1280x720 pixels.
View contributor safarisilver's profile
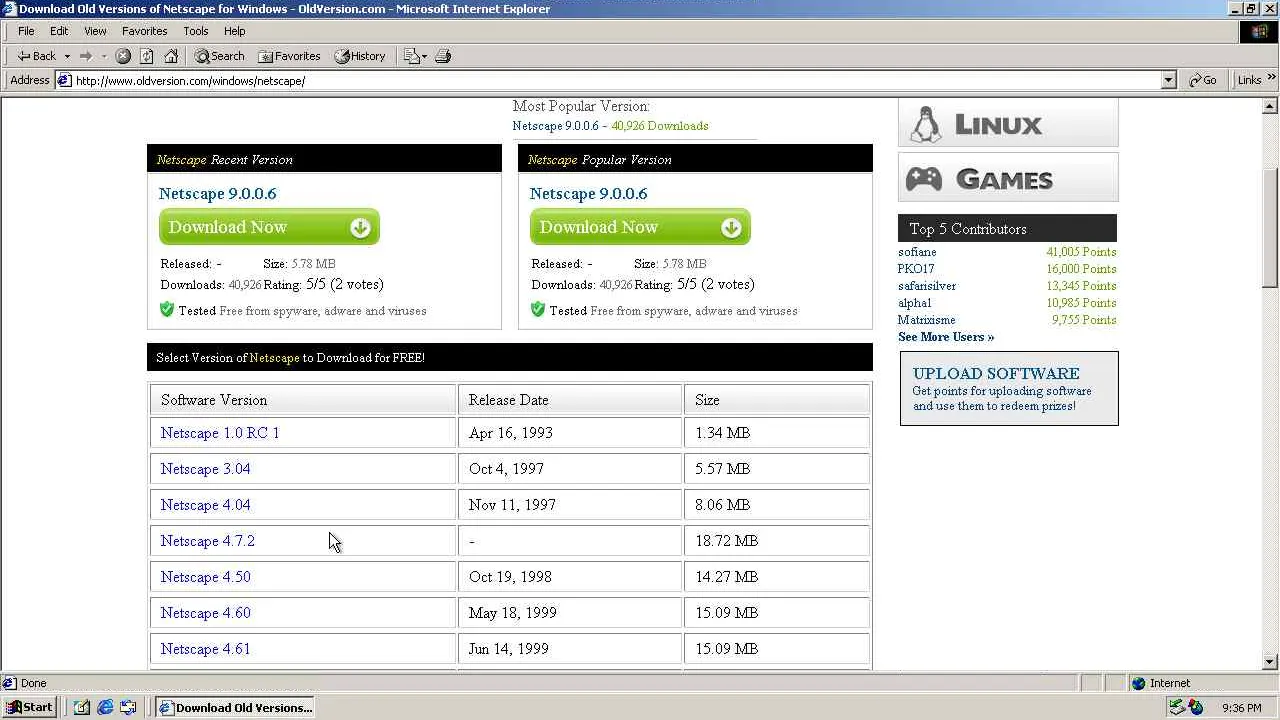(x=927, y=286)
